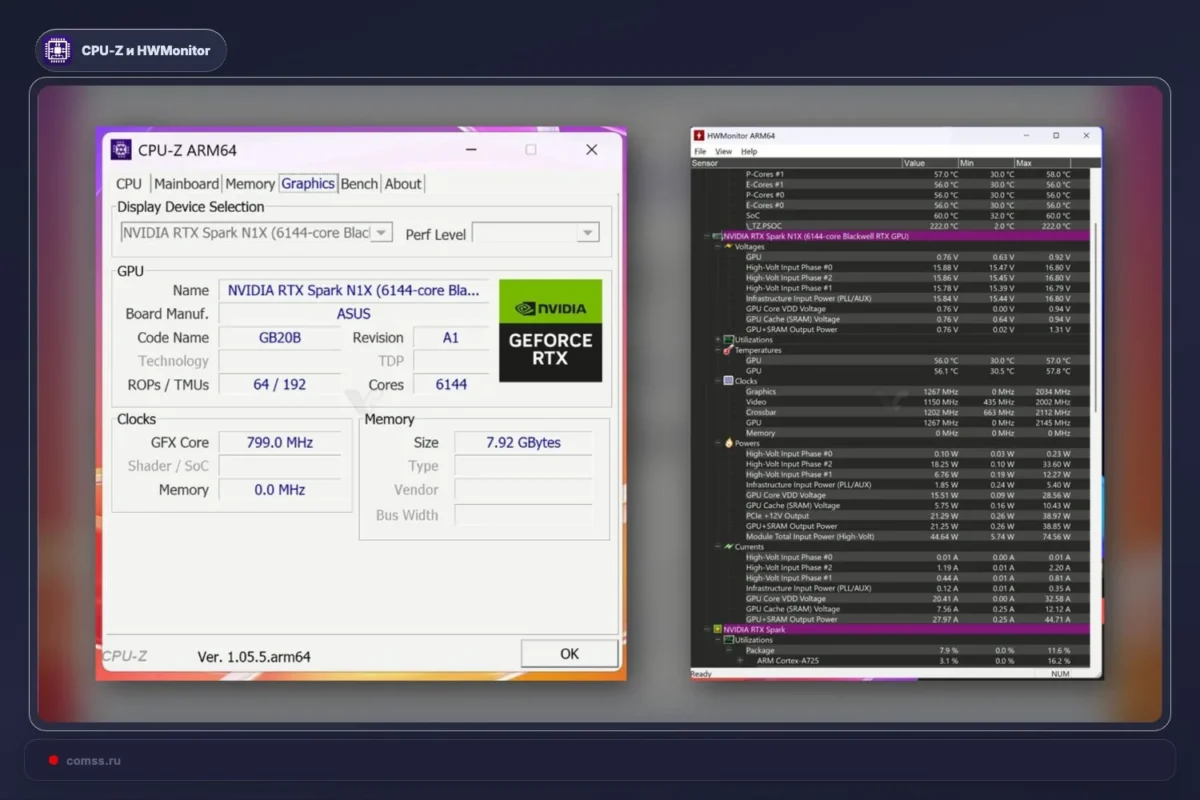Click the Min column header
1200x800 pixels.
pyautogui.click(x=984, y=163)
